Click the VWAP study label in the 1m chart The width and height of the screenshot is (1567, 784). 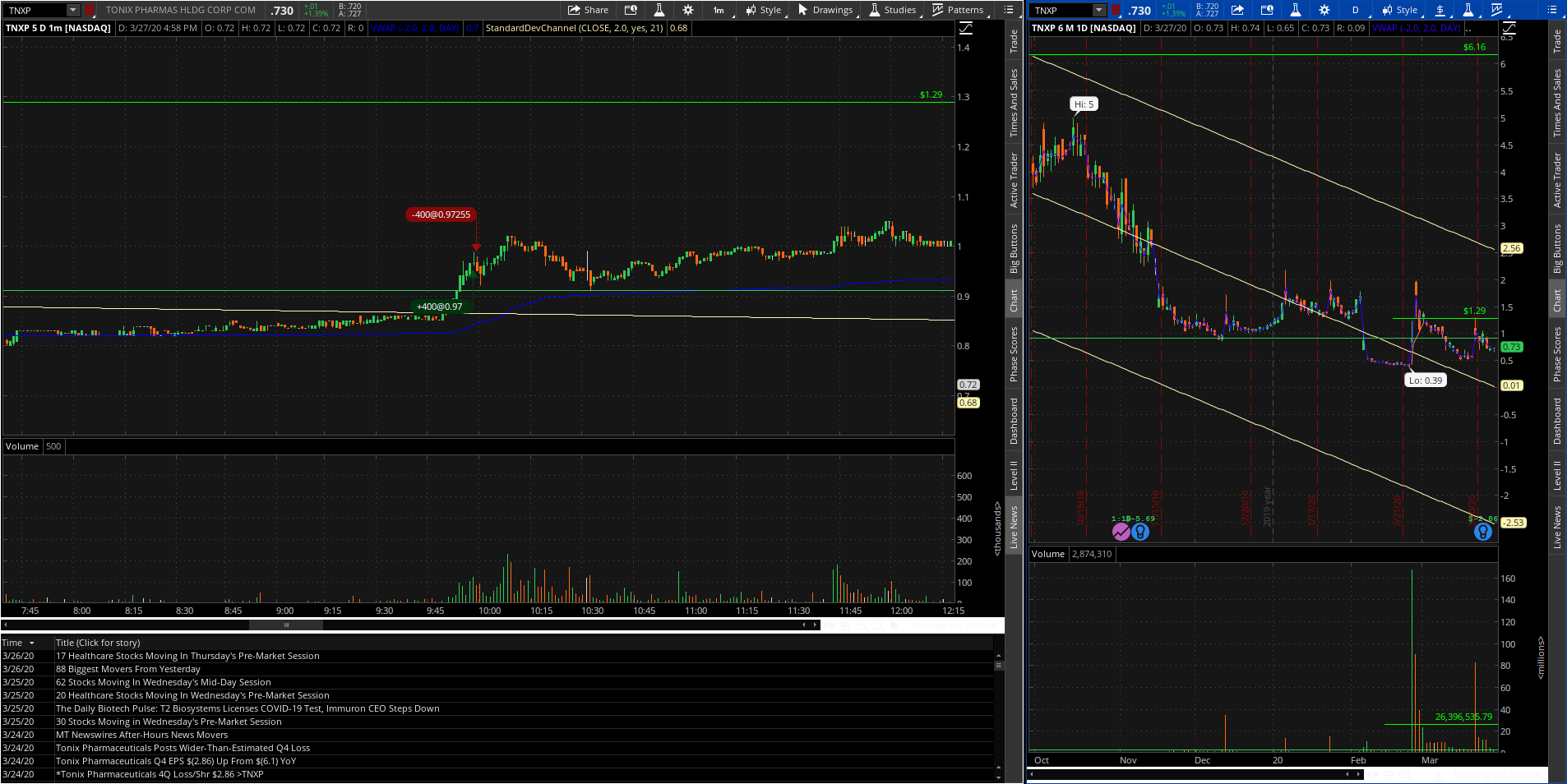pyautogui.click(x=415, y=28)
